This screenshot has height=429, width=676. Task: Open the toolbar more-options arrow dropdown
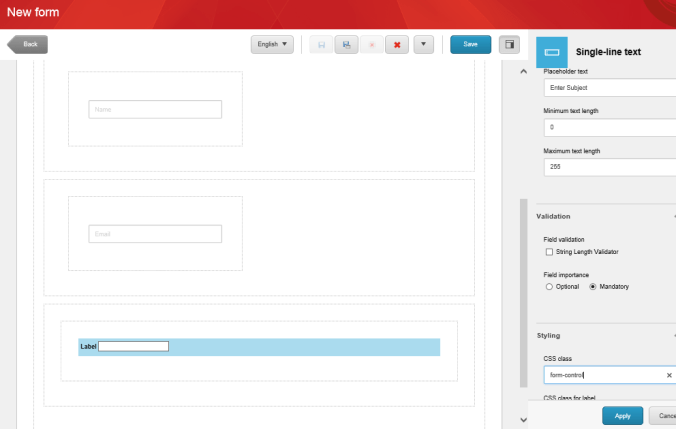click(x=423, y=45)
